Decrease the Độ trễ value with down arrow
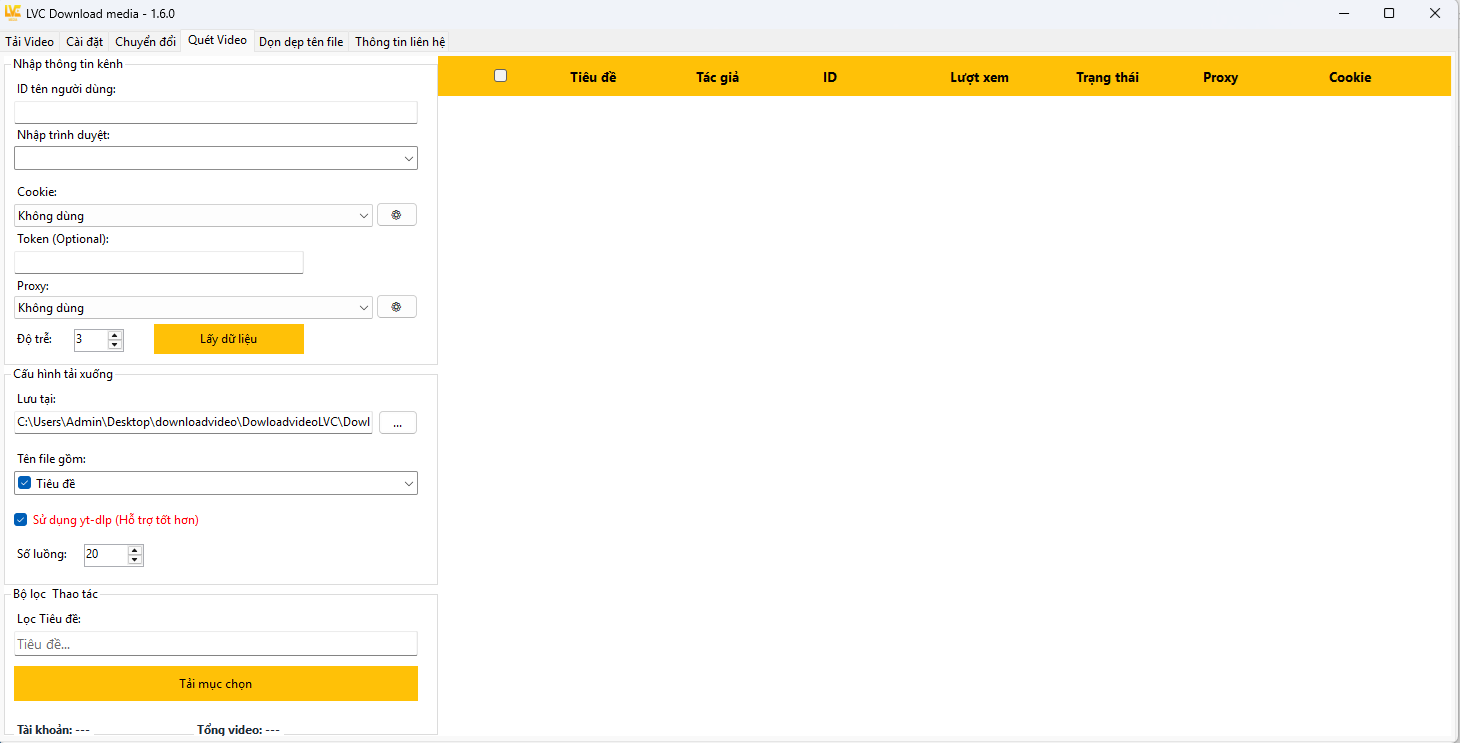 115,345
